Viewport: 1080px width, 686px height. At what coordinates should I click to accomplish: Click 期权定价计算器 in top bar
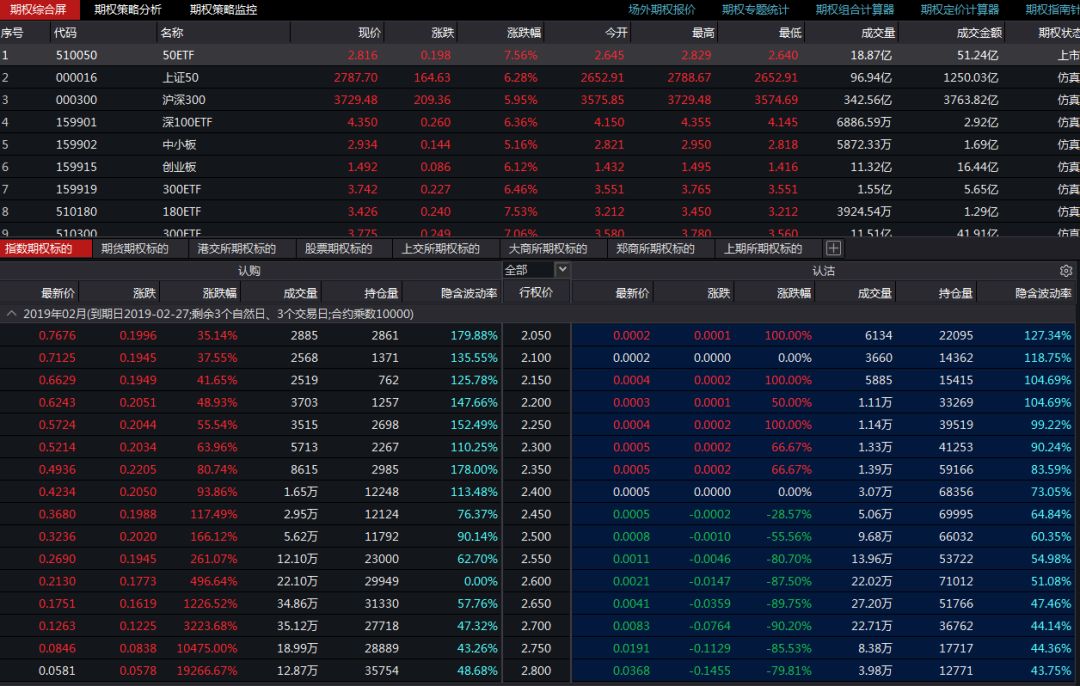tap(960, 9)
